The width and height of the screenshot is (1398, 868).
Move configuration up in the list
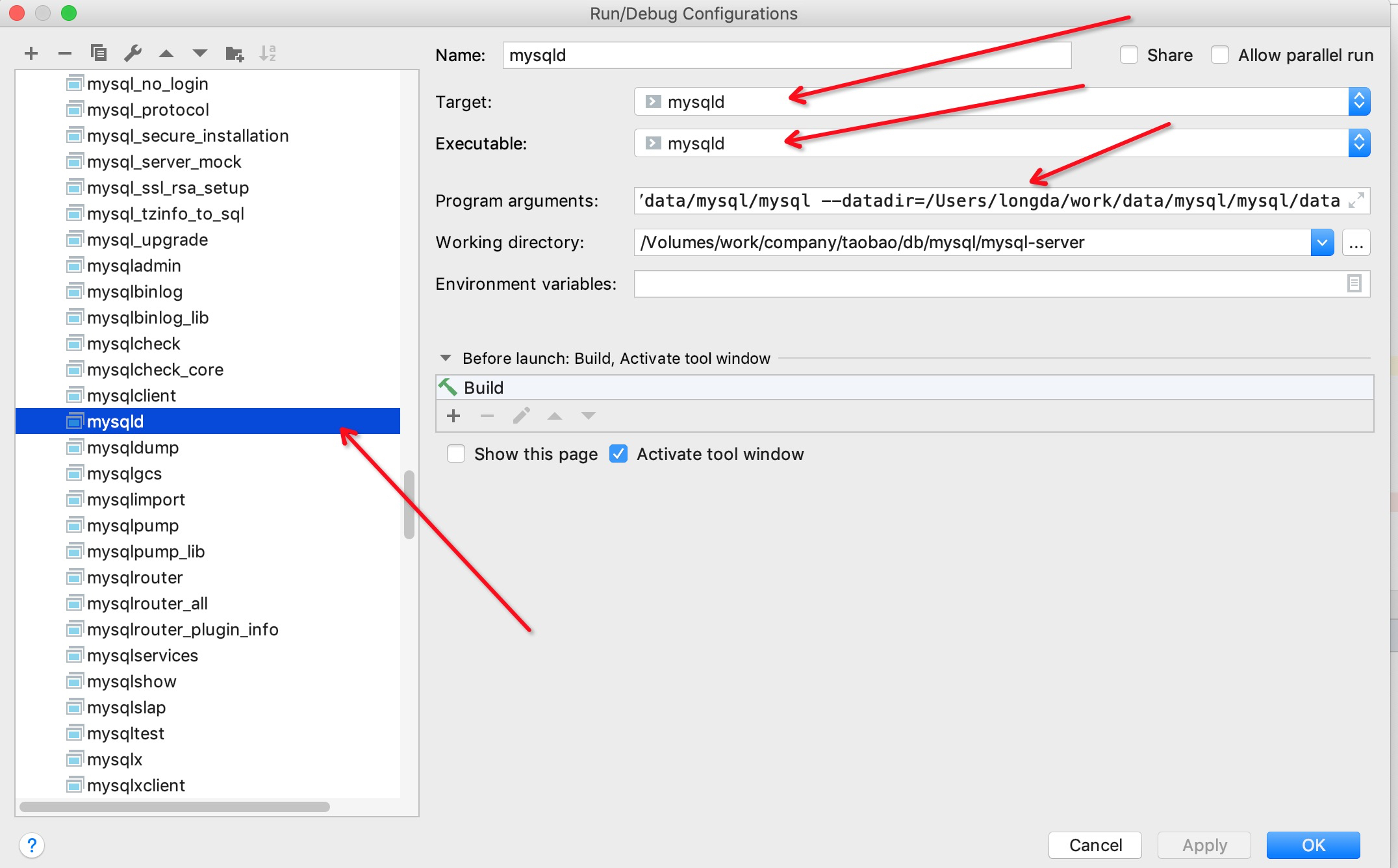(x=166, y=53)
